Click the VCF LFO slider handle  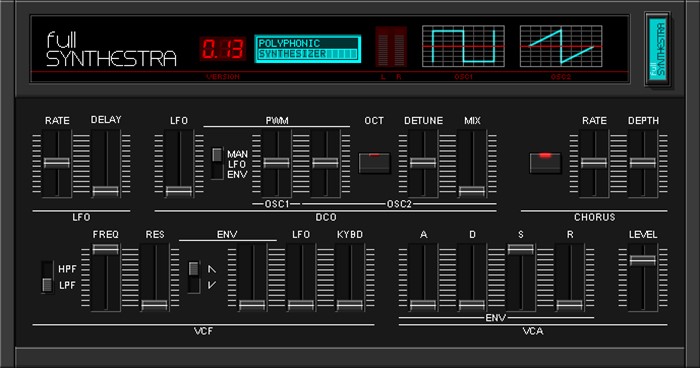pyautogui.click(x=301, y=305)
